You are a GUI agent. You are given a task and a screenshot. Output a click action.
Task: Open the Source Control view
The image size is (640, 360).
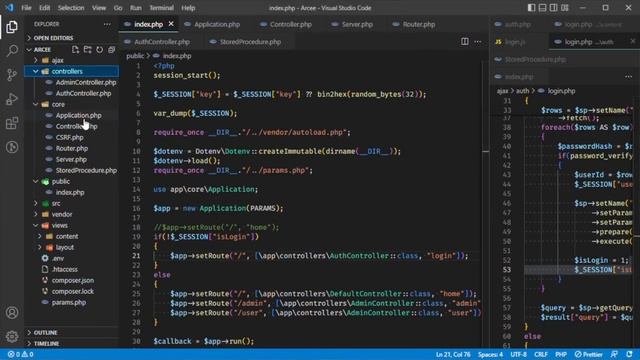coord(12,75)
